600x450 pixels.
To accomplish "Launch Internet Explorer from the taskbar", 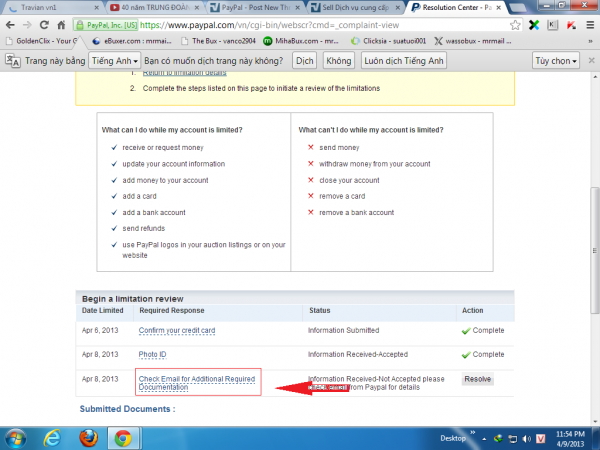I will click(52, 438).
